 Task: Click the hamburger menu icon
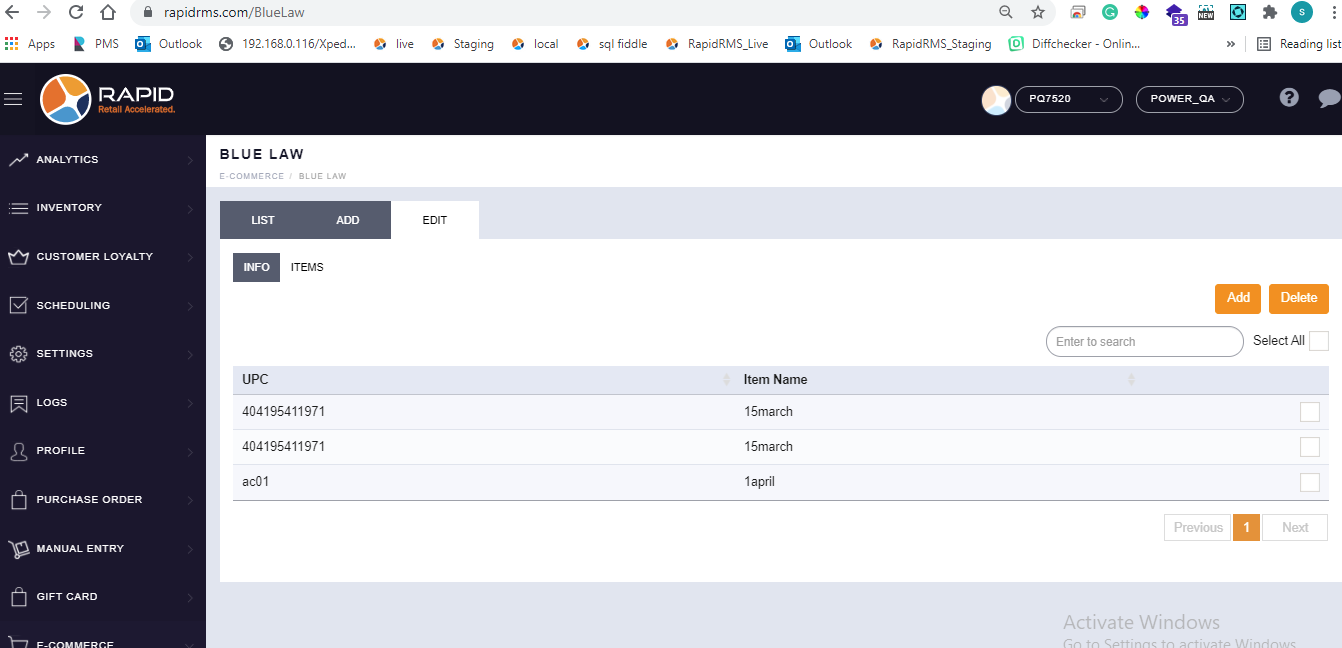click(13, 99)
